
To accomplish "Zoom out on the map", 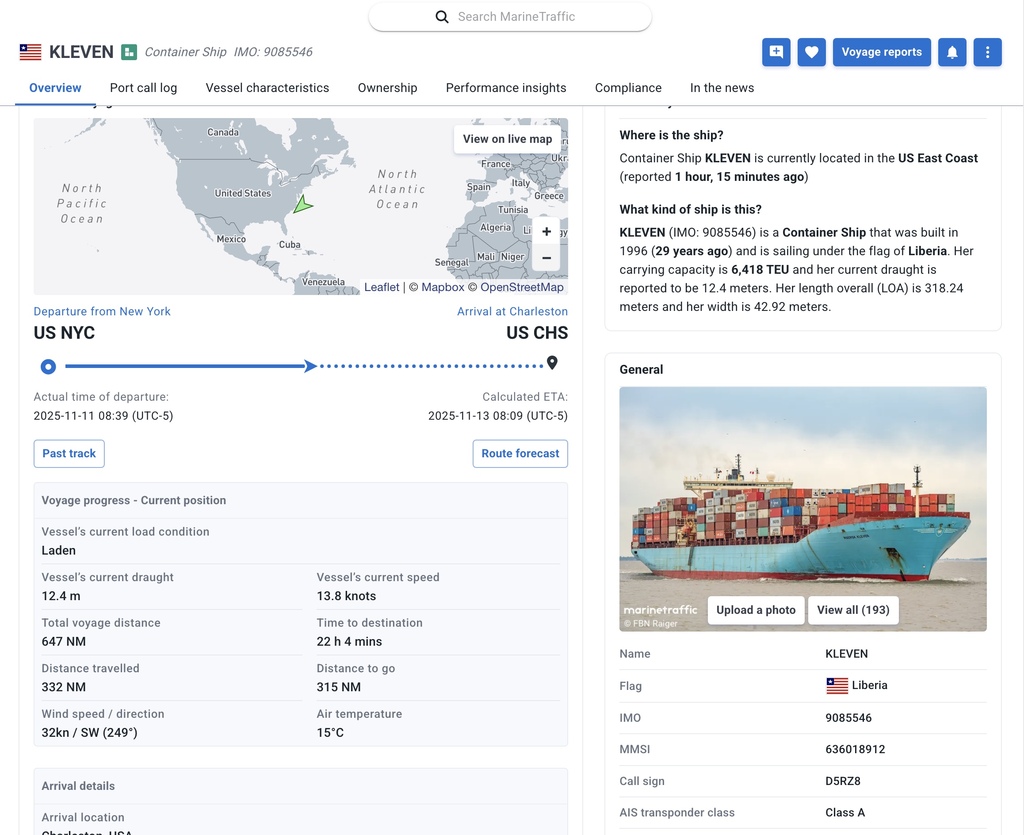I will [x=546, y=258].
